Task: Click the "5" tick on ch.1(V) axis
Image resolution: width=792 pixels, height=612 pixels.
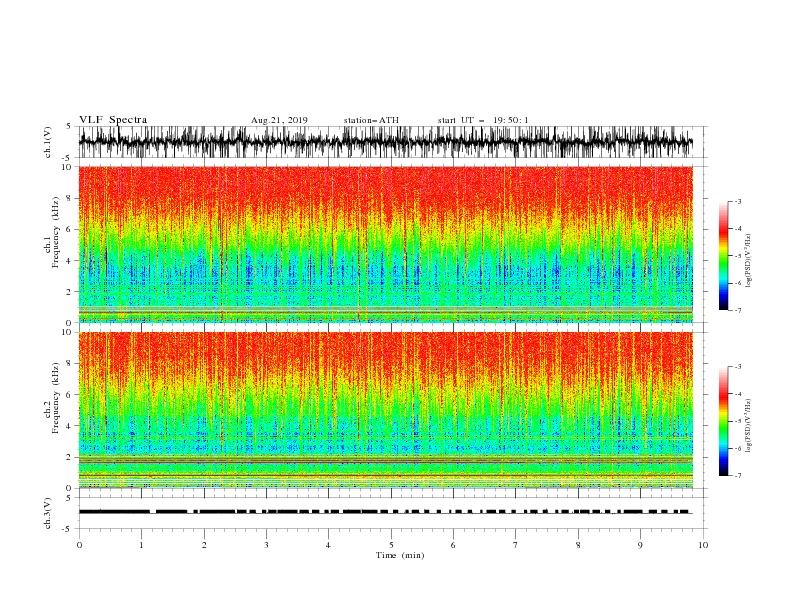Action: tap(69, 126)
